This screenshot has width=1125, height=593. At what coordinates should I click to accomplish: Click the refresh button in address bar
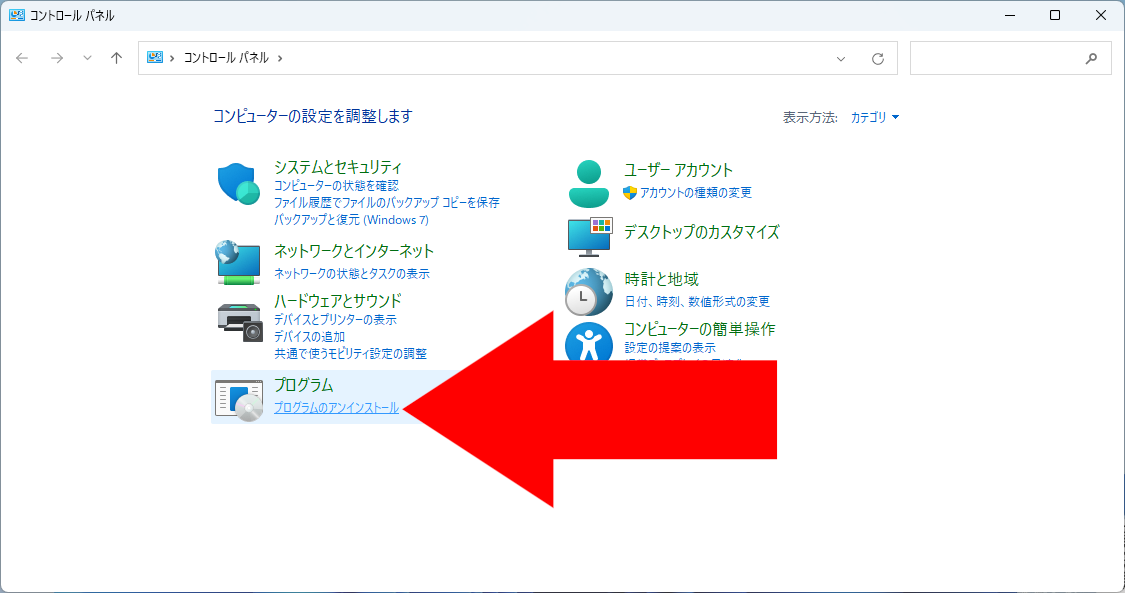[x=878, y=58]
